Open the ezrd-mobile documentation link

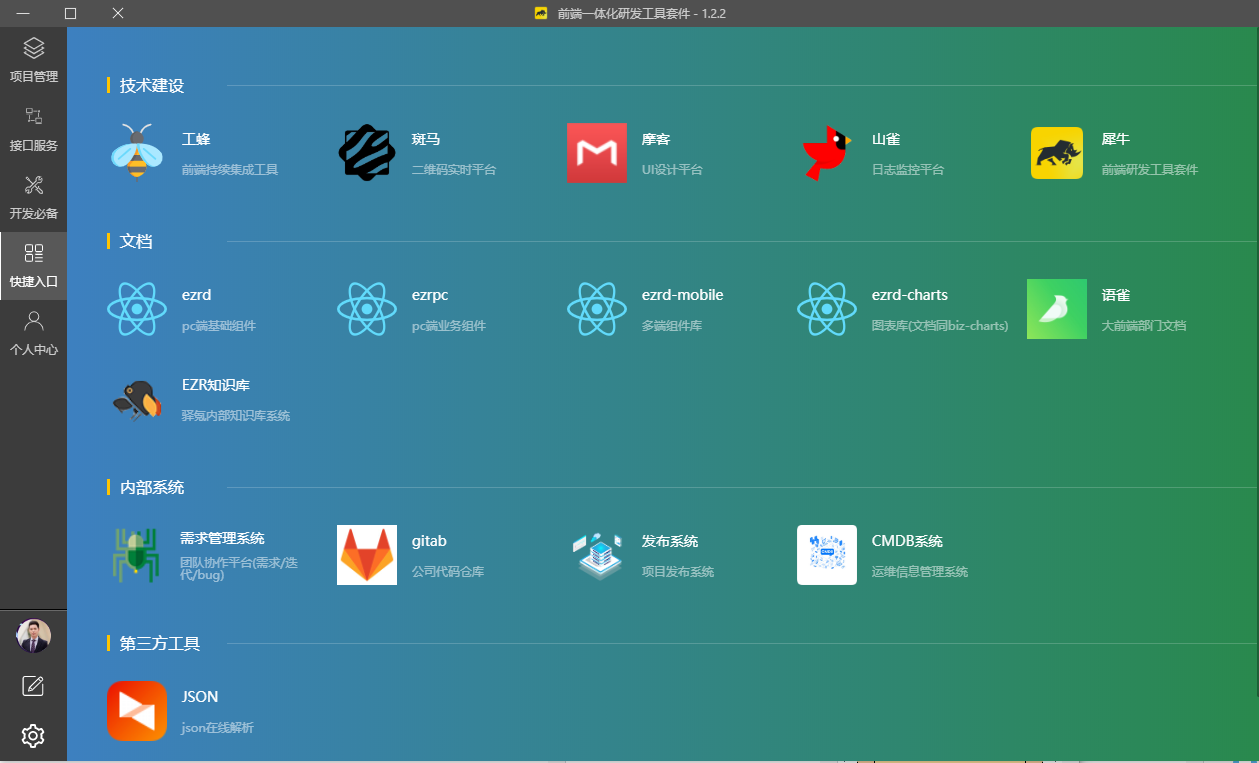click(x=682, y=296)
